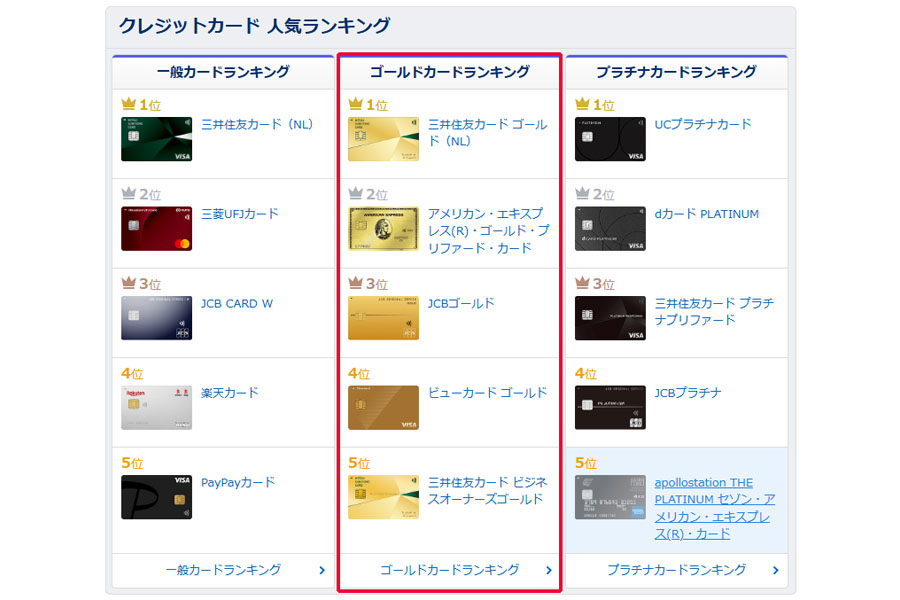Viewport: 900px width, 600px height.
Task: Open the ビューカード ゴールド link
Action: coord(487,393)
